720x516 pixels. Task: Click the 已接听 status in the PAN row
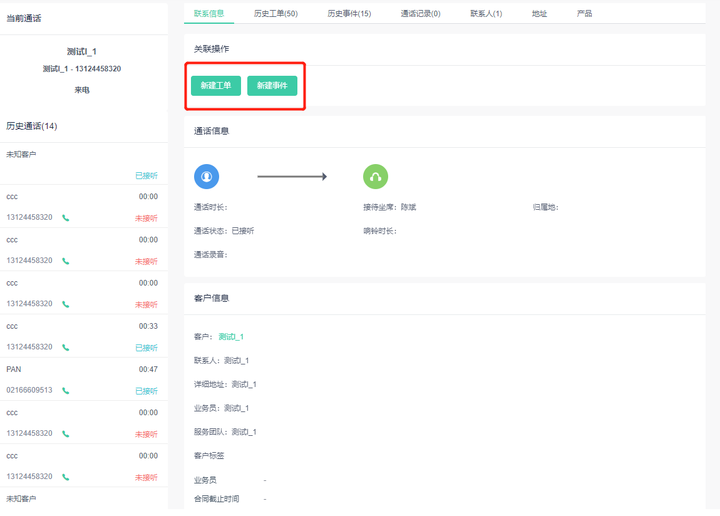(x=146, y=391)
